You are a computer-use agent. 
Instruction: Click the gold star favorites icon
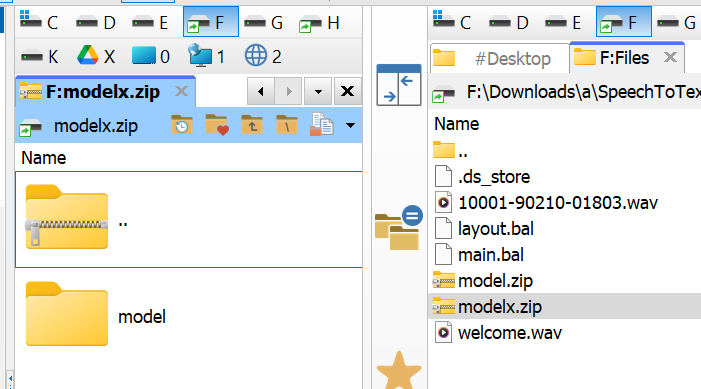tap(399, 370)
